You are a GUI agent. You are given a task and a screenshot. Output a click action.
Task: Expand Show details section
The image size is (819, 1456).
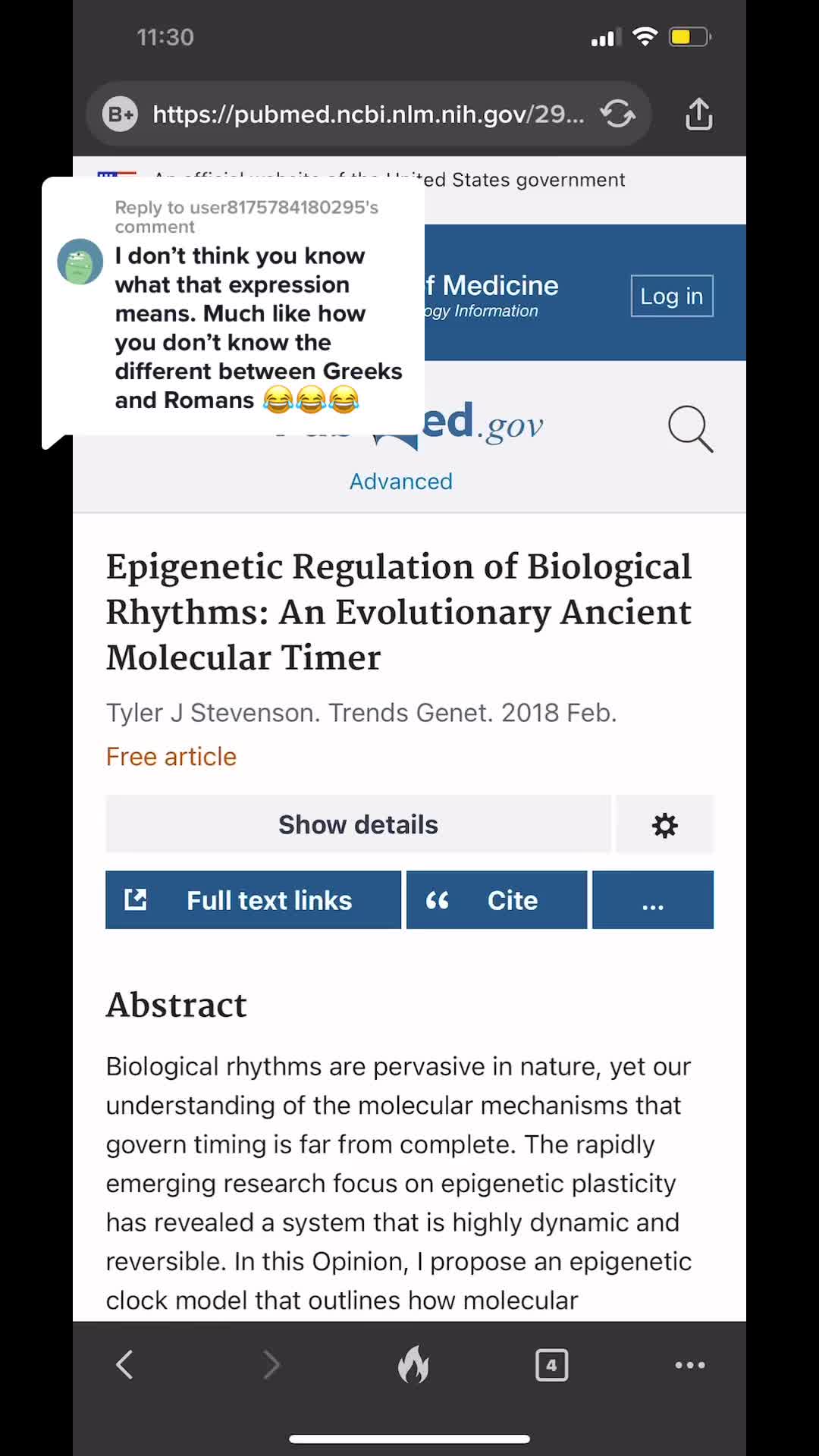(x=358, y=825)
